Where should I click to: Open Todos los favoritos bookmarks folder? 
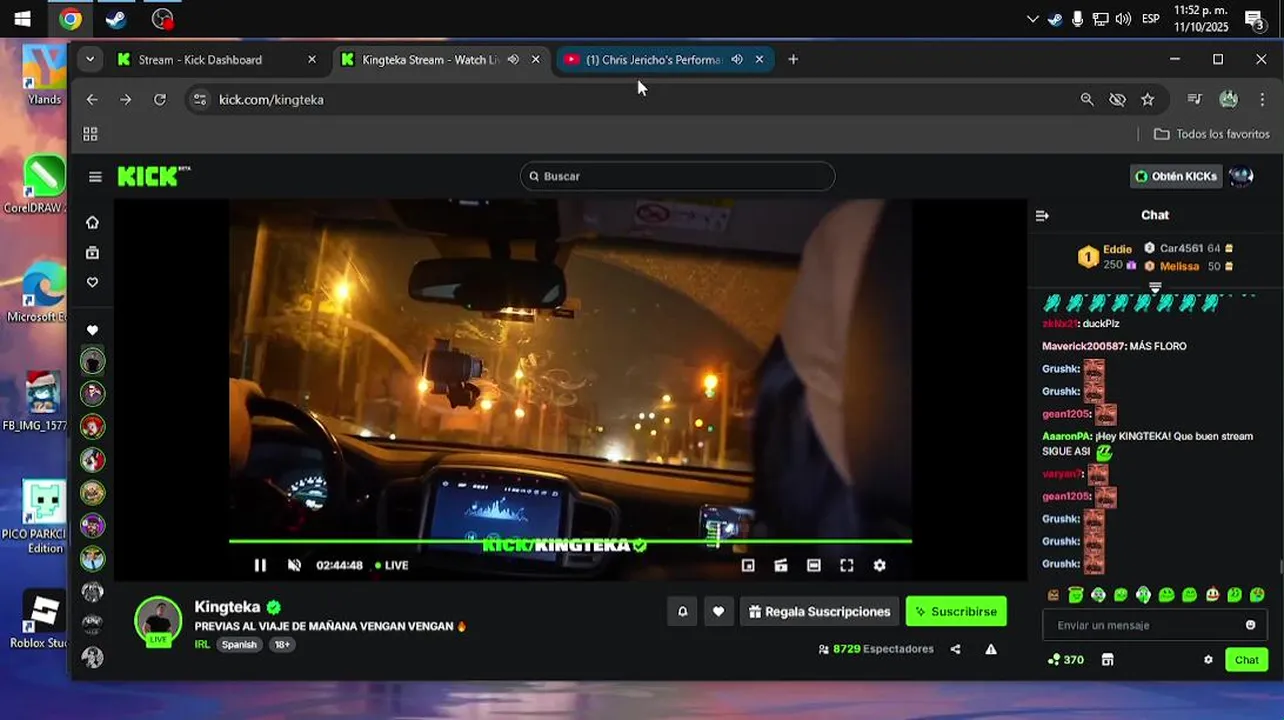coord(1212,134)
